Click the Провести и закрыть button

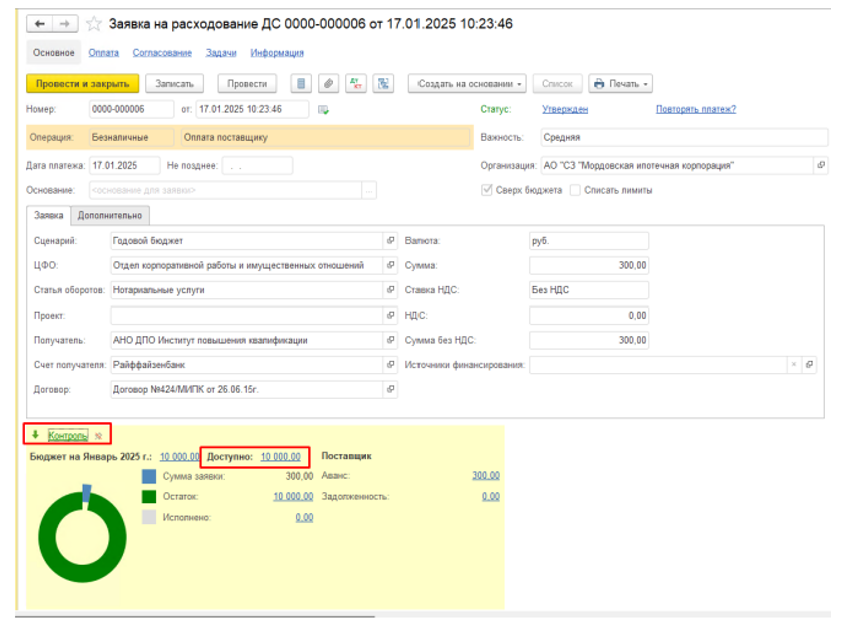(x=82, y=84)
